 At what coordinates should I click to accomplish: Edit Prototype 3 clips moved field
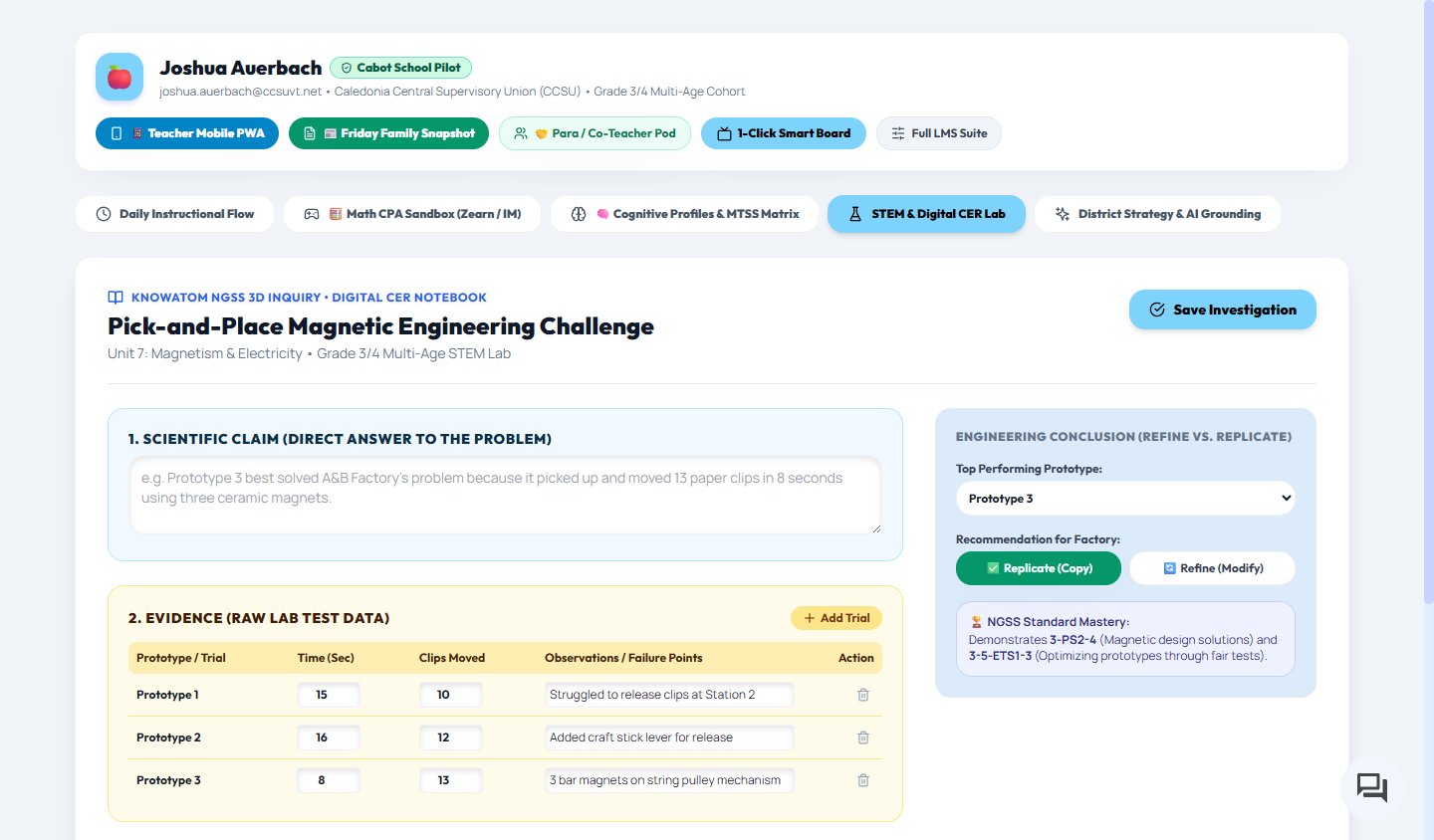click(451, 780)
